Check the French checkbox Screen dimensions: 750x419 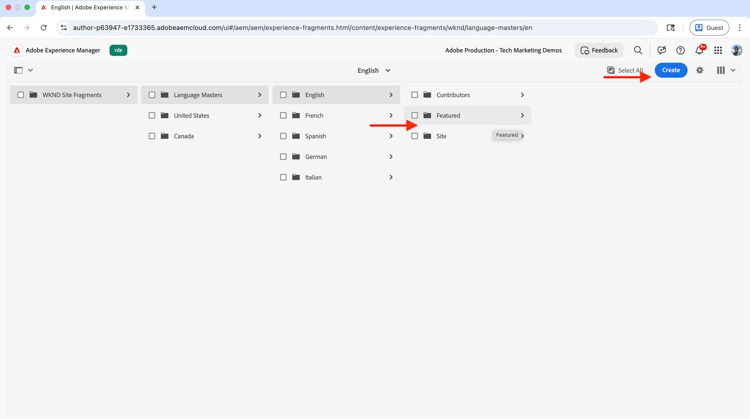tap(283, 115)
